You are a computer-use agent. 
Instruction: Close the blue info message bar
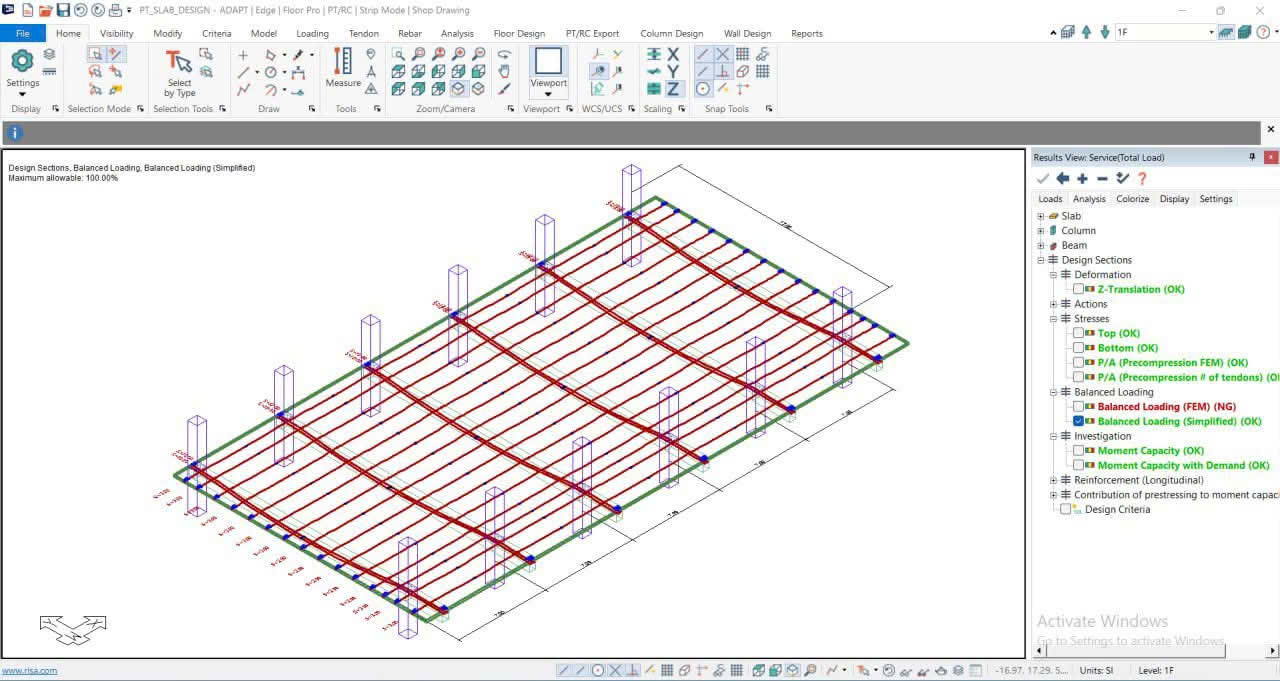pos(1271,130)
